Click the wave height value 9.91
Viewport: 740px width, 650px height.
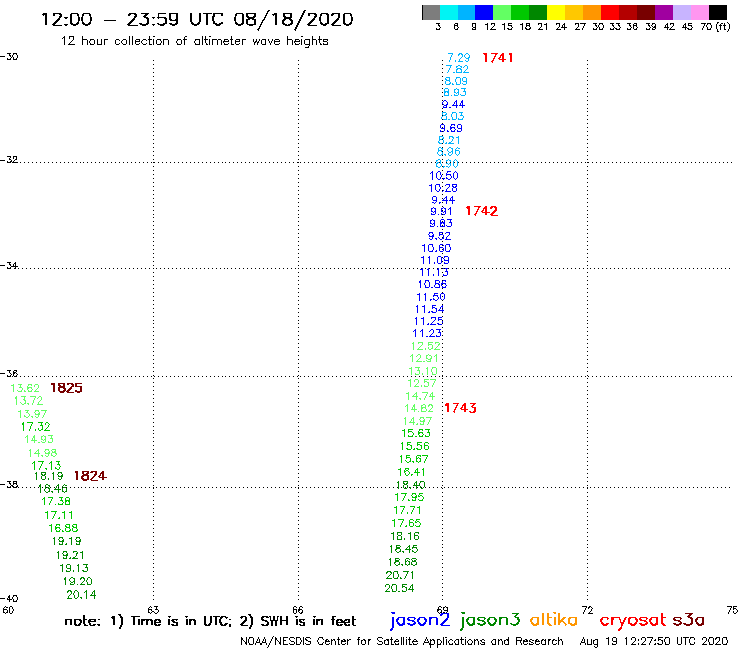coord(441,211)
